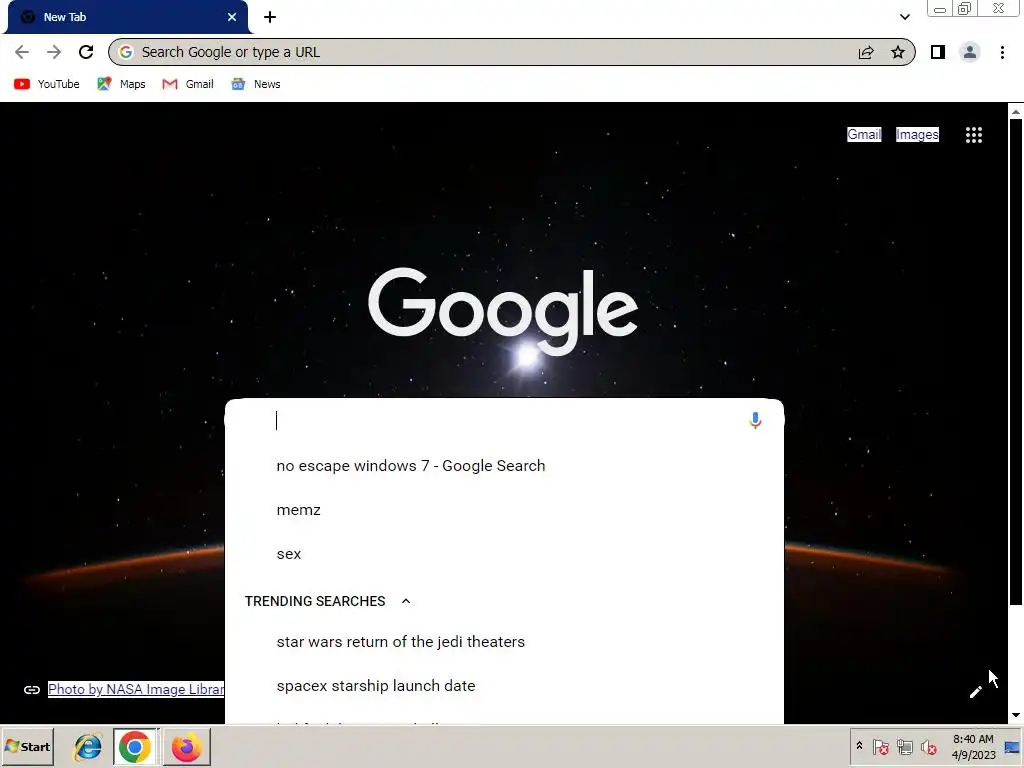Open the side panel icon
Screen dimensions: 1024x768
[x=938, y=52]
